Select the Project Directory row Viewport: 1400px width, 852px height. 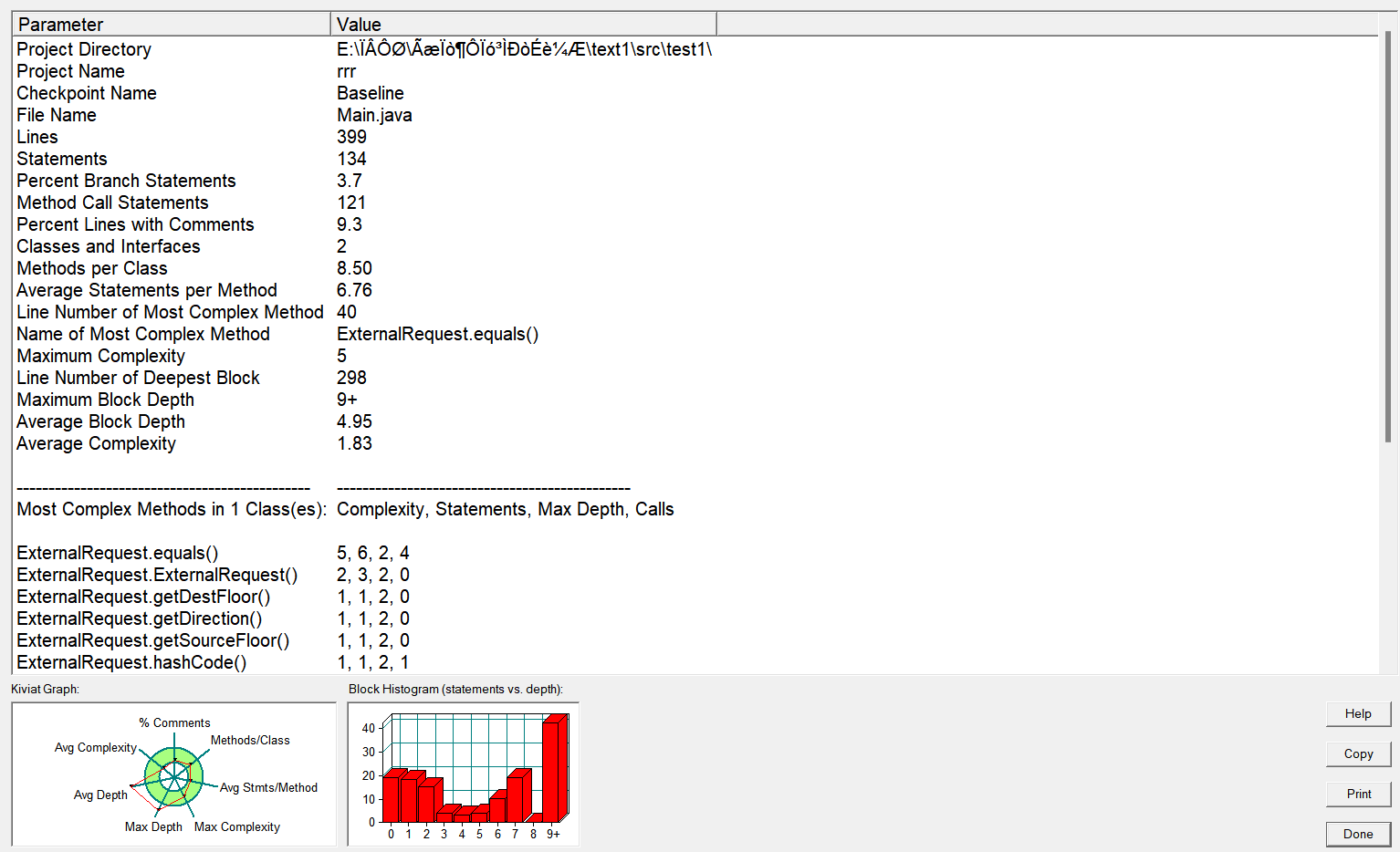[x=695, y=49]
